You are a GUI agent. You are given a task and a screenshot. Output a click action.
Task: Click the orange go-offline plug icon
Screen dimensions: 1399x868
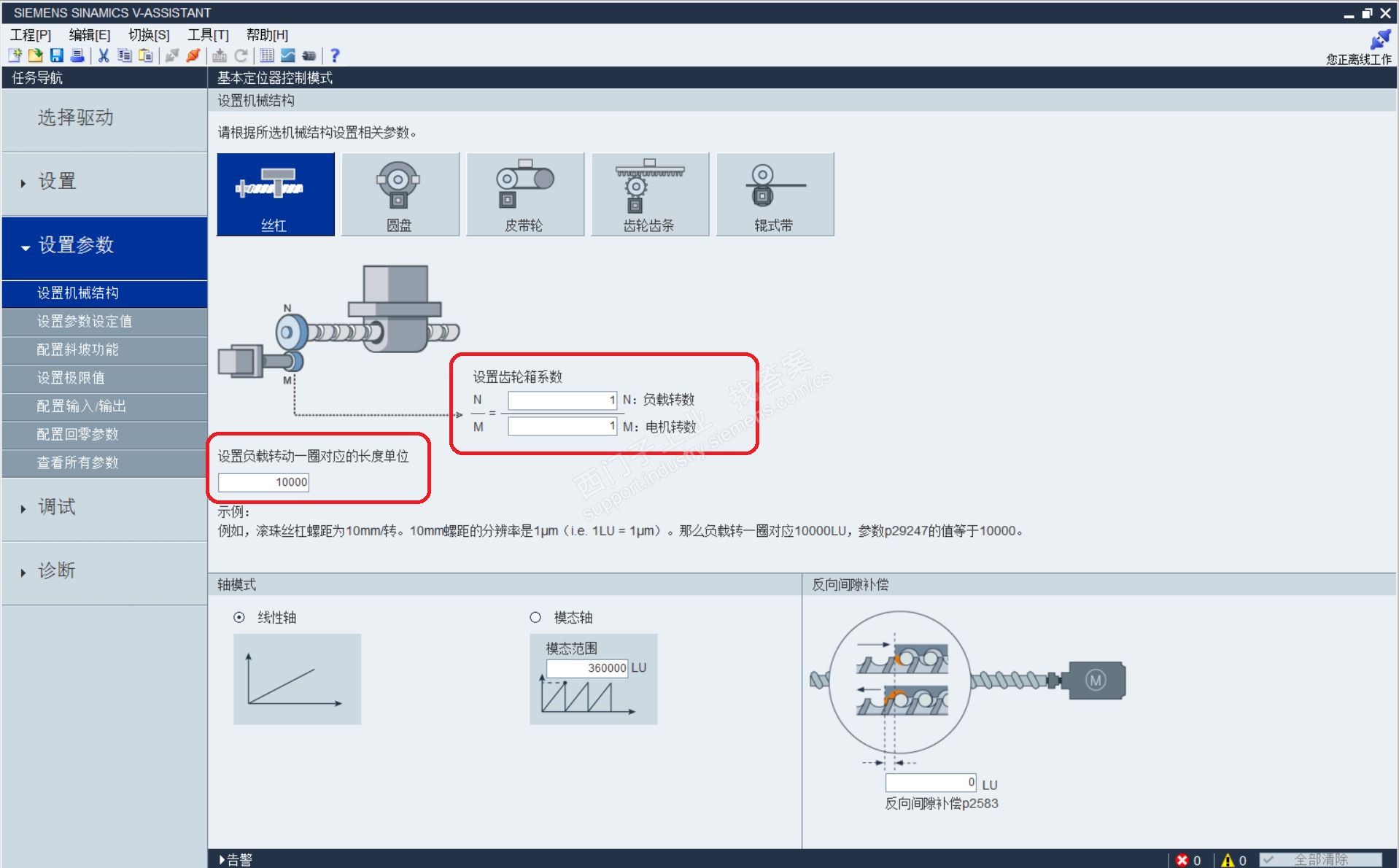click(193, 55)
